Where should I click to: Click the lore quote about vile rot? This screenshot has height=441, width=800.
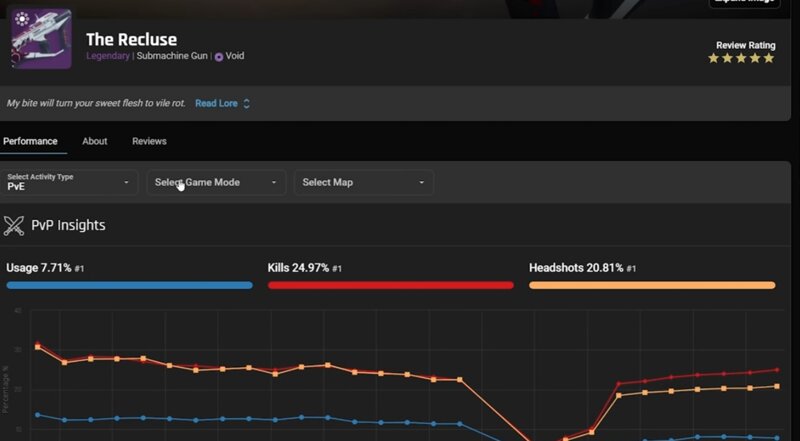coord(96,104)
